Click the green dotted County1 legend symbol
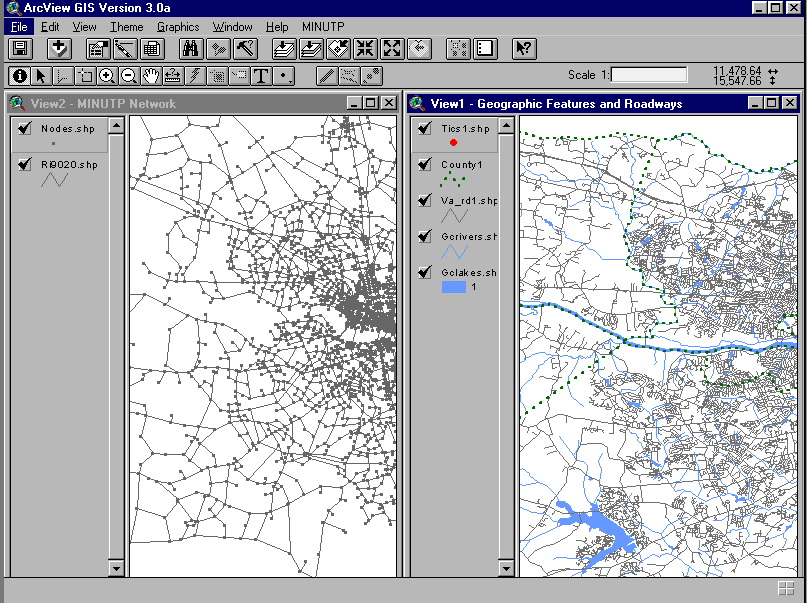This screenshot has height=603, width=807. [x=453, y=179]
